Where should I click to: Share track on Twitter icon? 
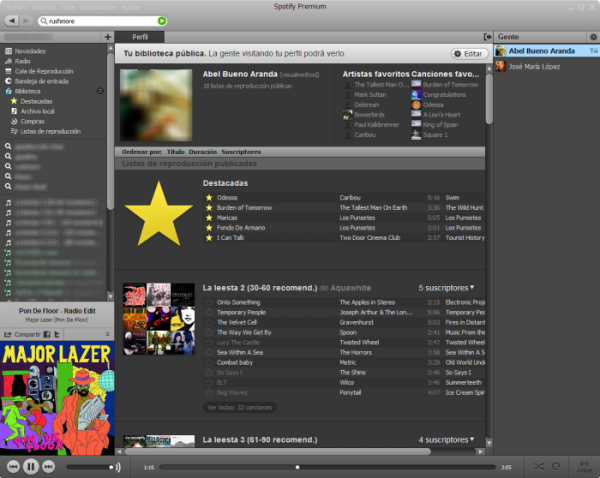click(x=57, y=334)
